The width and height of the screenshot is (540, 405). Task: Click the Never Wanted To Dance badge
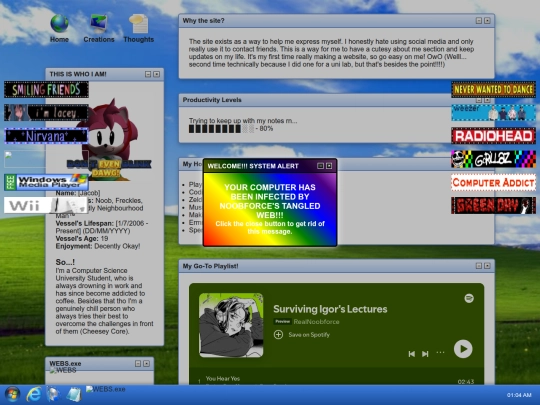tap(493, 90)
